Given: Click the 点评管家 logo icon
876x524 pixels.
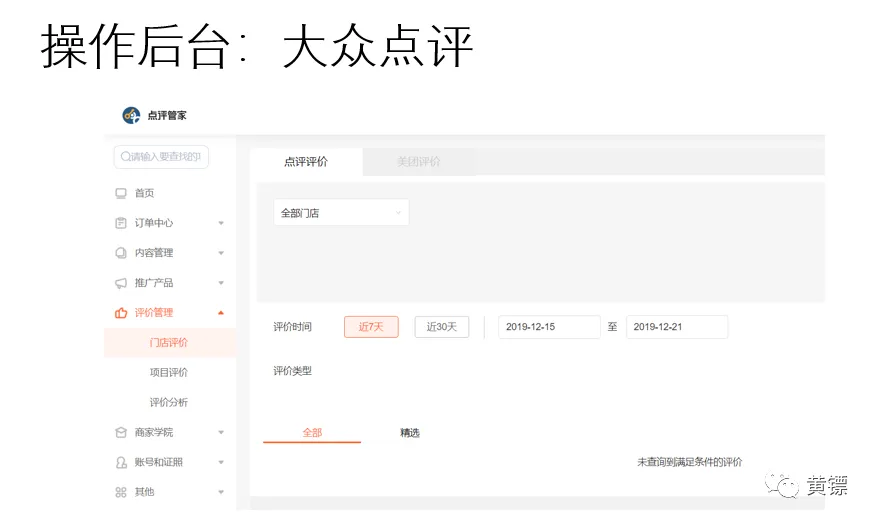Looking at the screenshot, I should 131,115.
